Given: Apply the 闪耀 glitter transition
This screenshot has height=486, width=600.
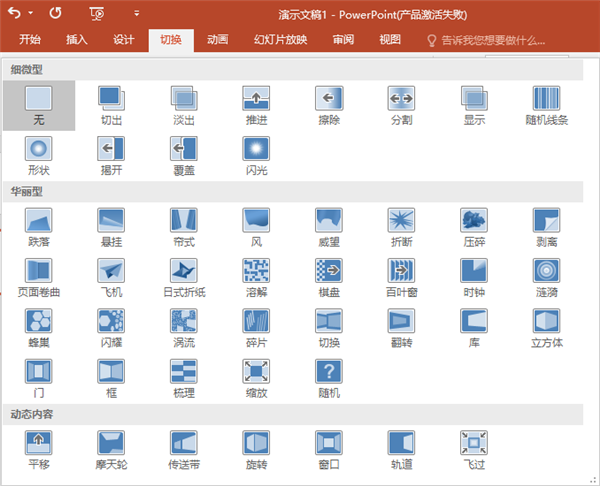Looking at the screenshot, I should pos(111,328).
